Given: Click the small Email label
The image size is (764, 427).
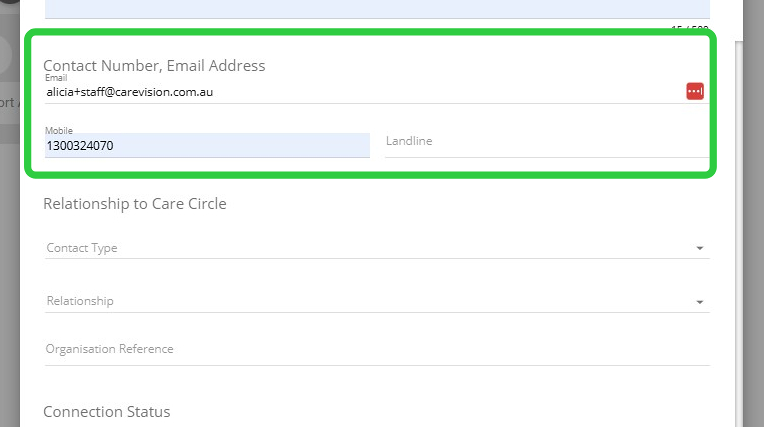Looking at the screenshot, I should 54,78.
